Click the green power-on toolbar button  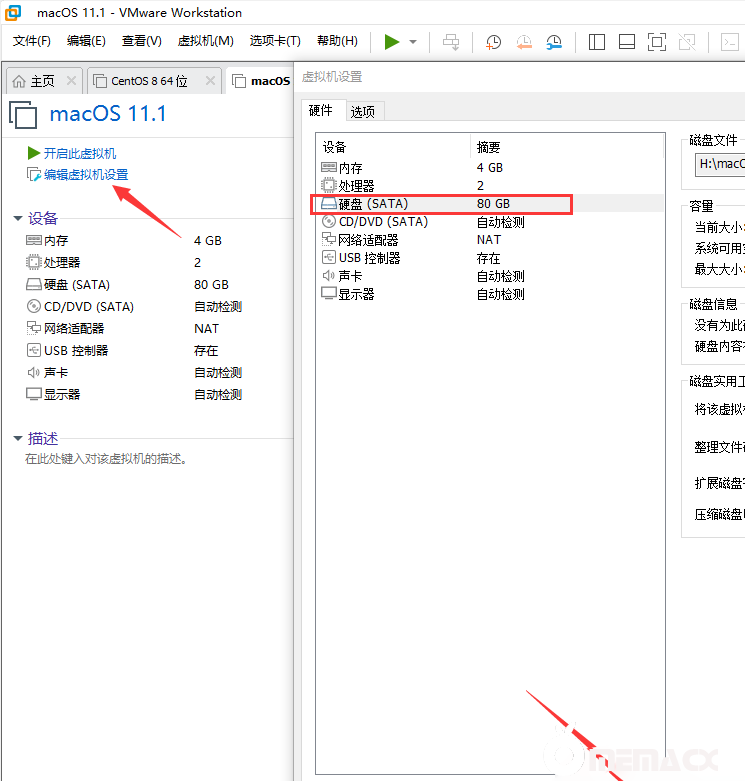(391, 41)
